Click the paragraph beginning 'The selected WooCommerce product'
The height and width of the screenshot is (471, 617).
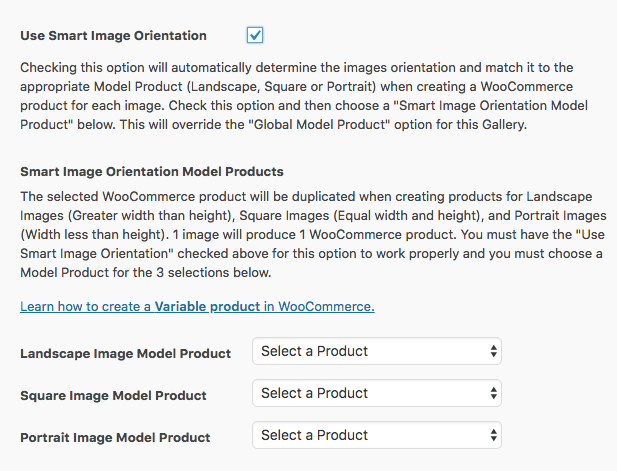pos(313,235)
